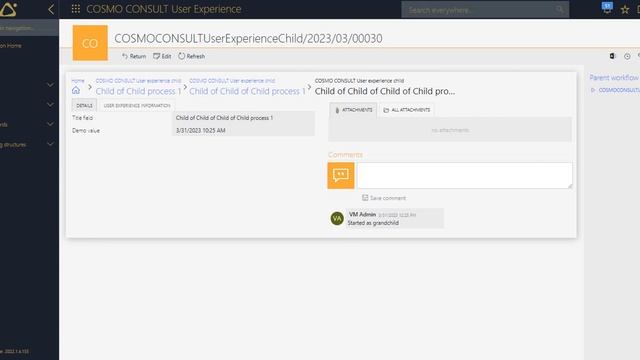Expand the first collapsed sidebar menu chevron
The image size is (640, 360).
click(x=50, y=84)
